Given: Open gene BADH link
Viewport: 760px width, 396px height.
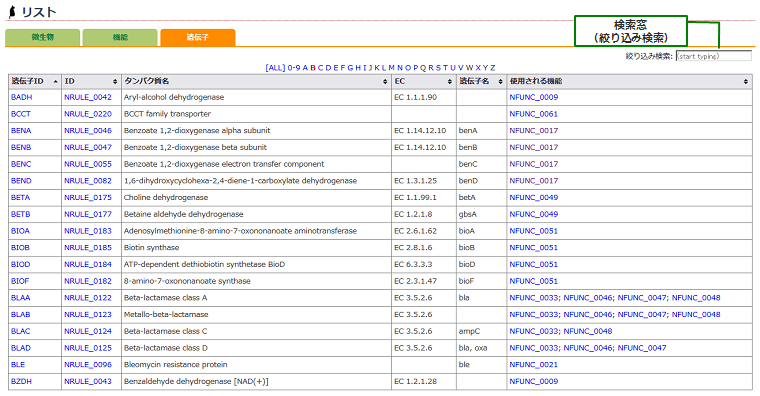Looking at the screenshot, I should (21, 97).
